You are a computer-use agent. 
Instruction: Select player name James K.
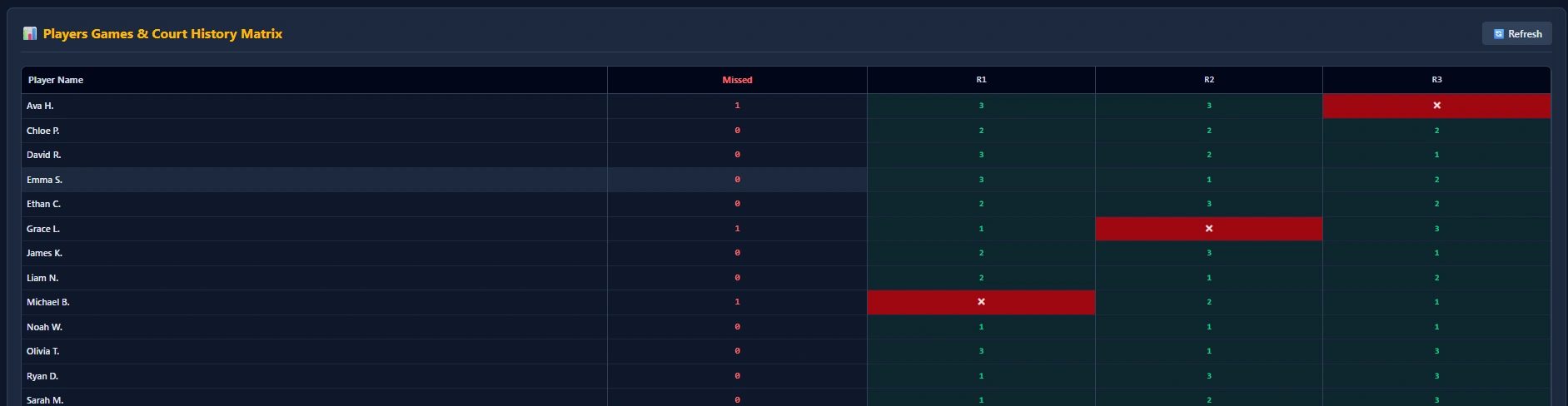point(44,253)
